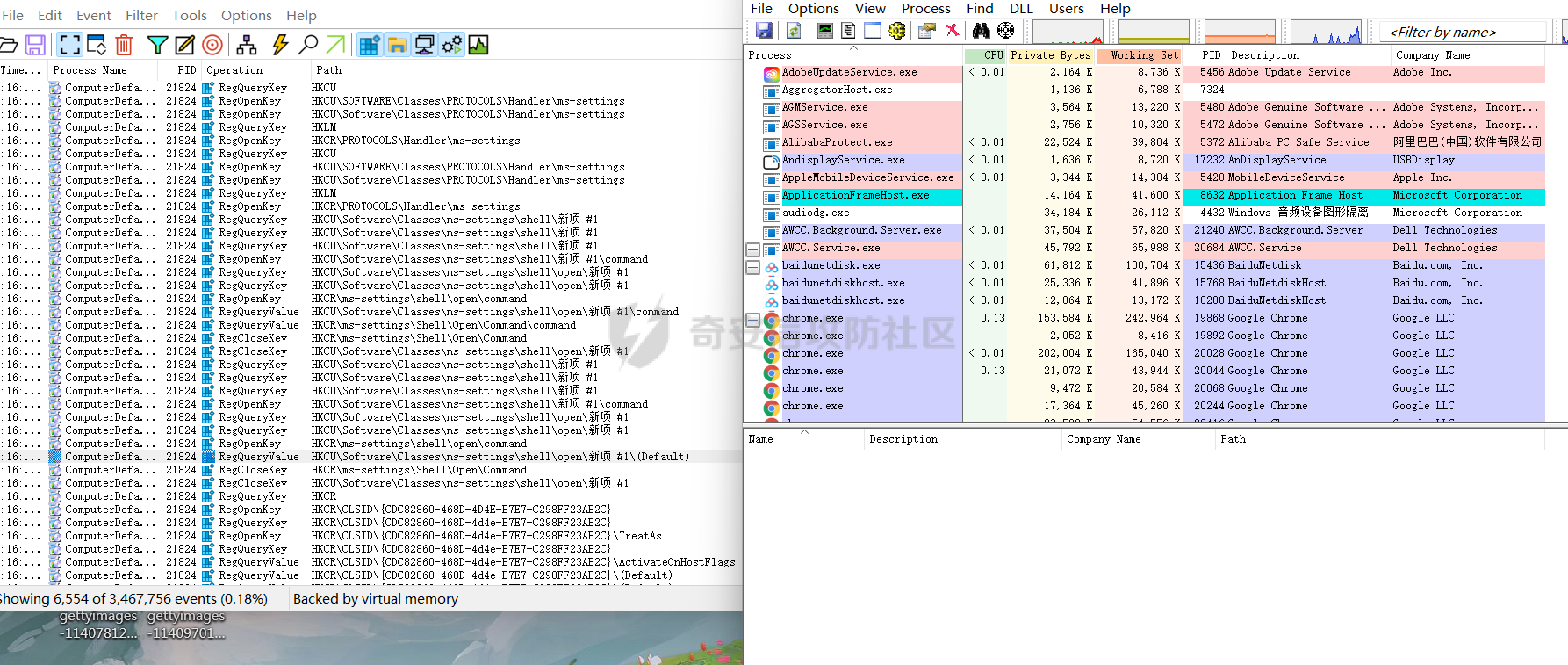The height and width of the screenshot is (665, 1568).
Task: Collapse the baidunetdisk.exe tree node
Action: click(x=752, y=267)
